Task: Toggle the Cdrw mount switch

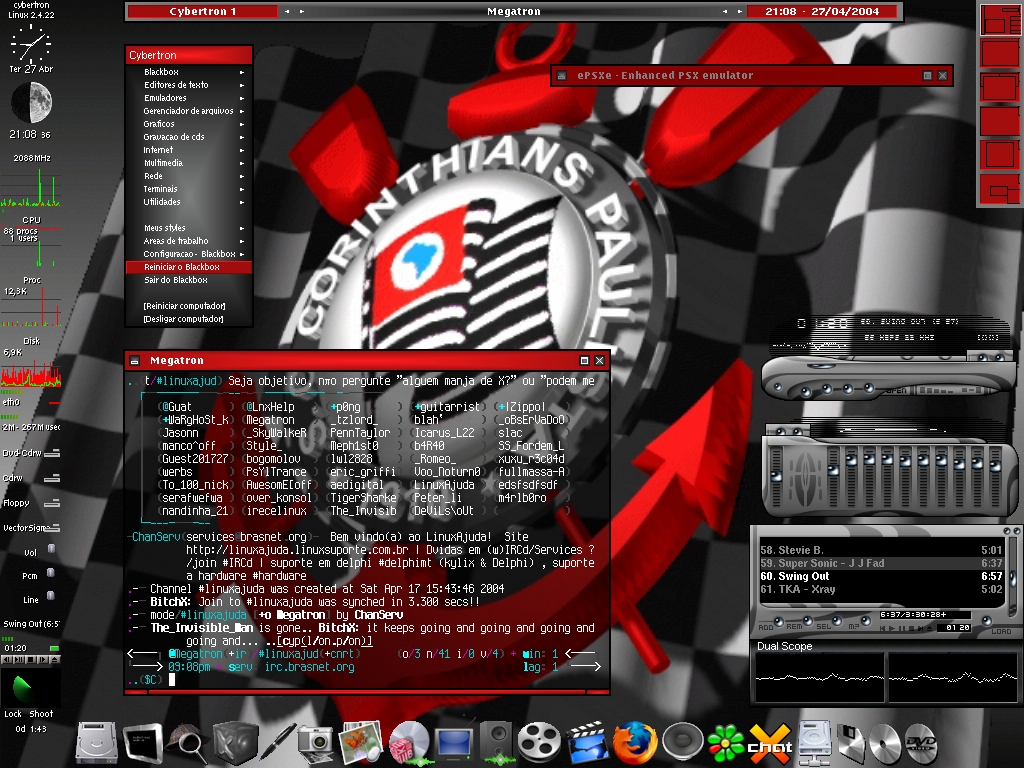Action: pos(52,478)
